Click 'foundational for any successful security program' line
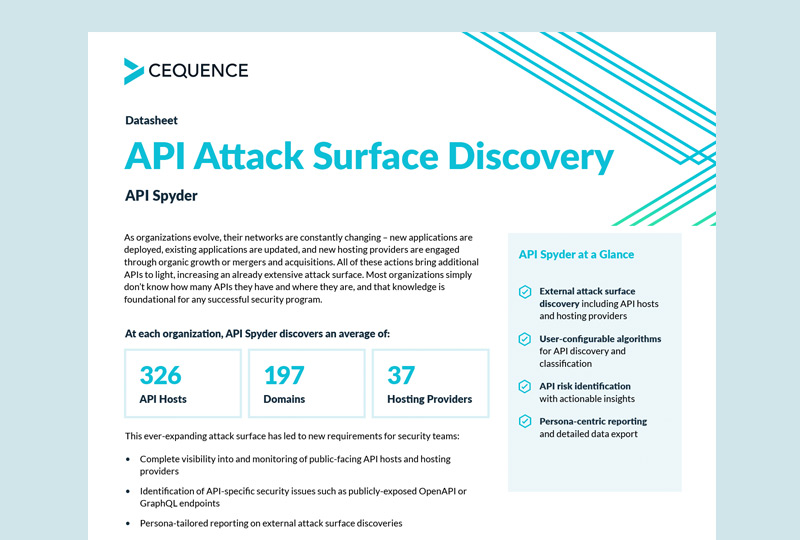This screenshot has width=800, height=540. 223,300
